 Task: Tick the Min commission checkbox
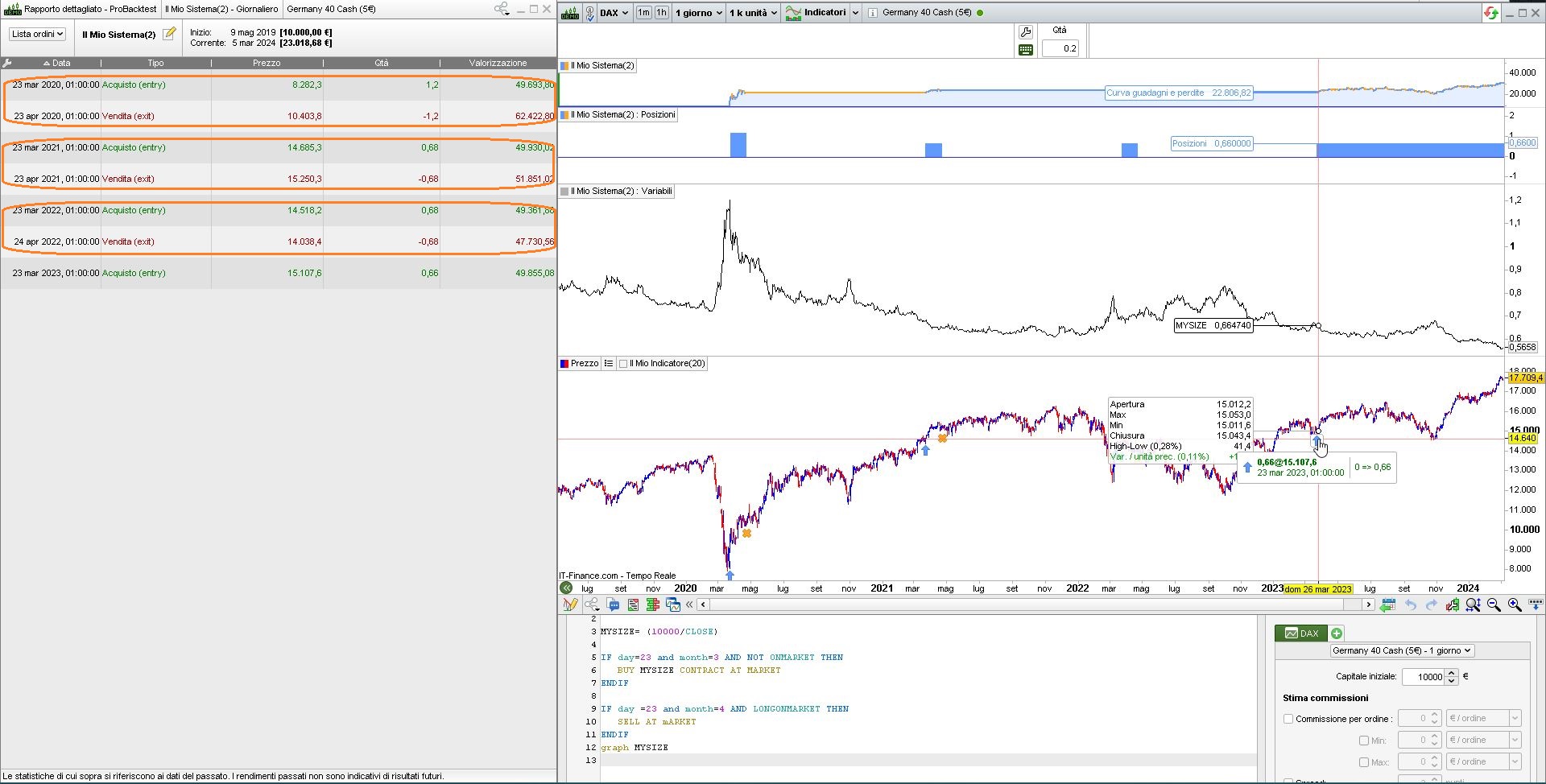click(x=1364, y=741)
